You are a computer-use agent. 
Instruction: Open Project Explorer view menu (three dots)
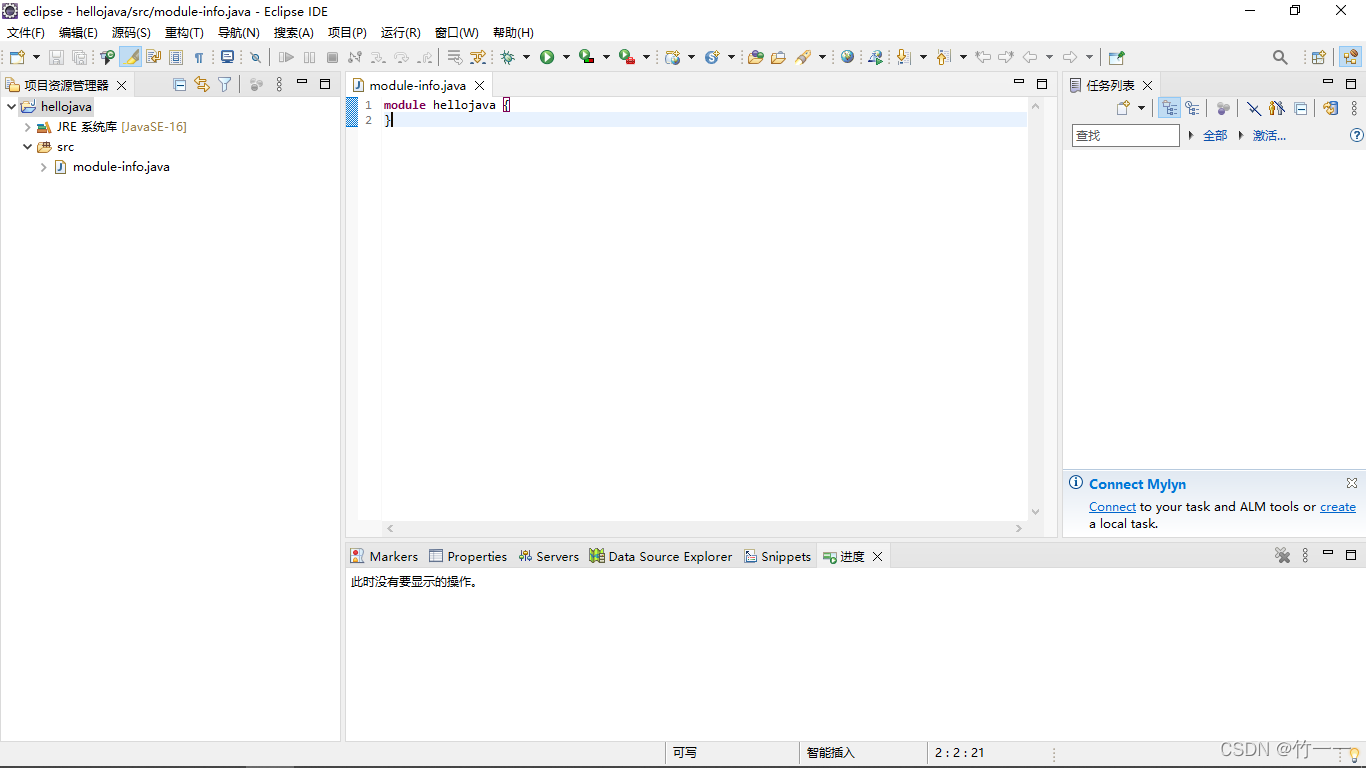280,85
